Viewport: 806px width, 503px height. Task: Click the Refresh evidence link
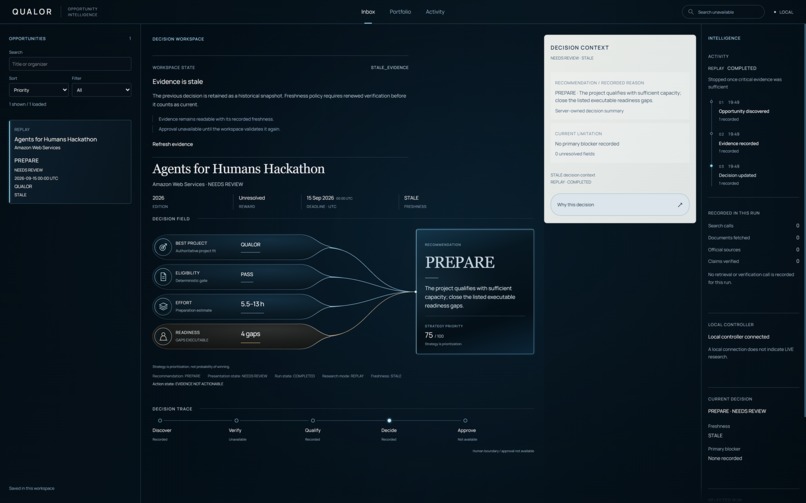pyautogui.click(x=173, y=144)
